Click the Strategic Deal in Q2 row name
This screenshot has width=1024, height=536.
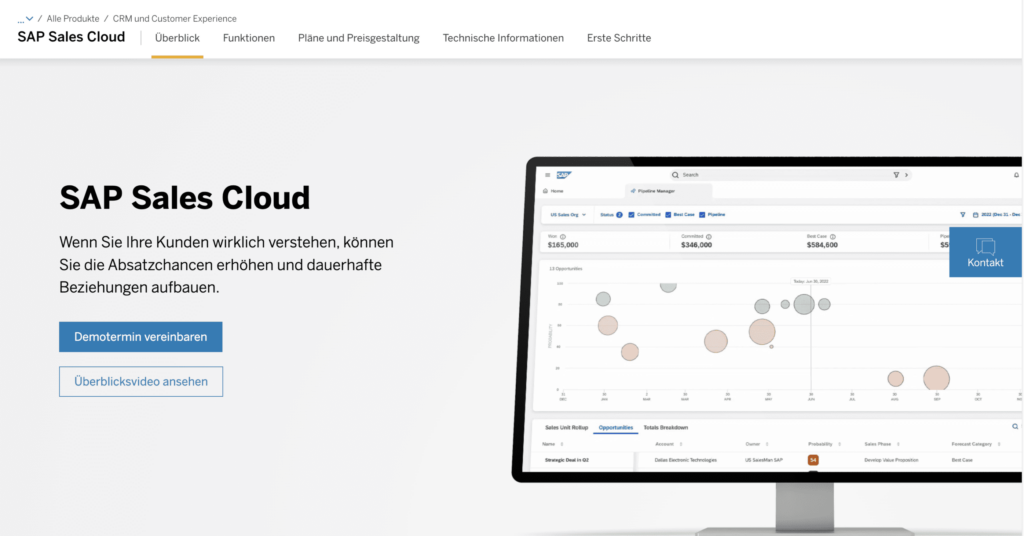(567, 460)
